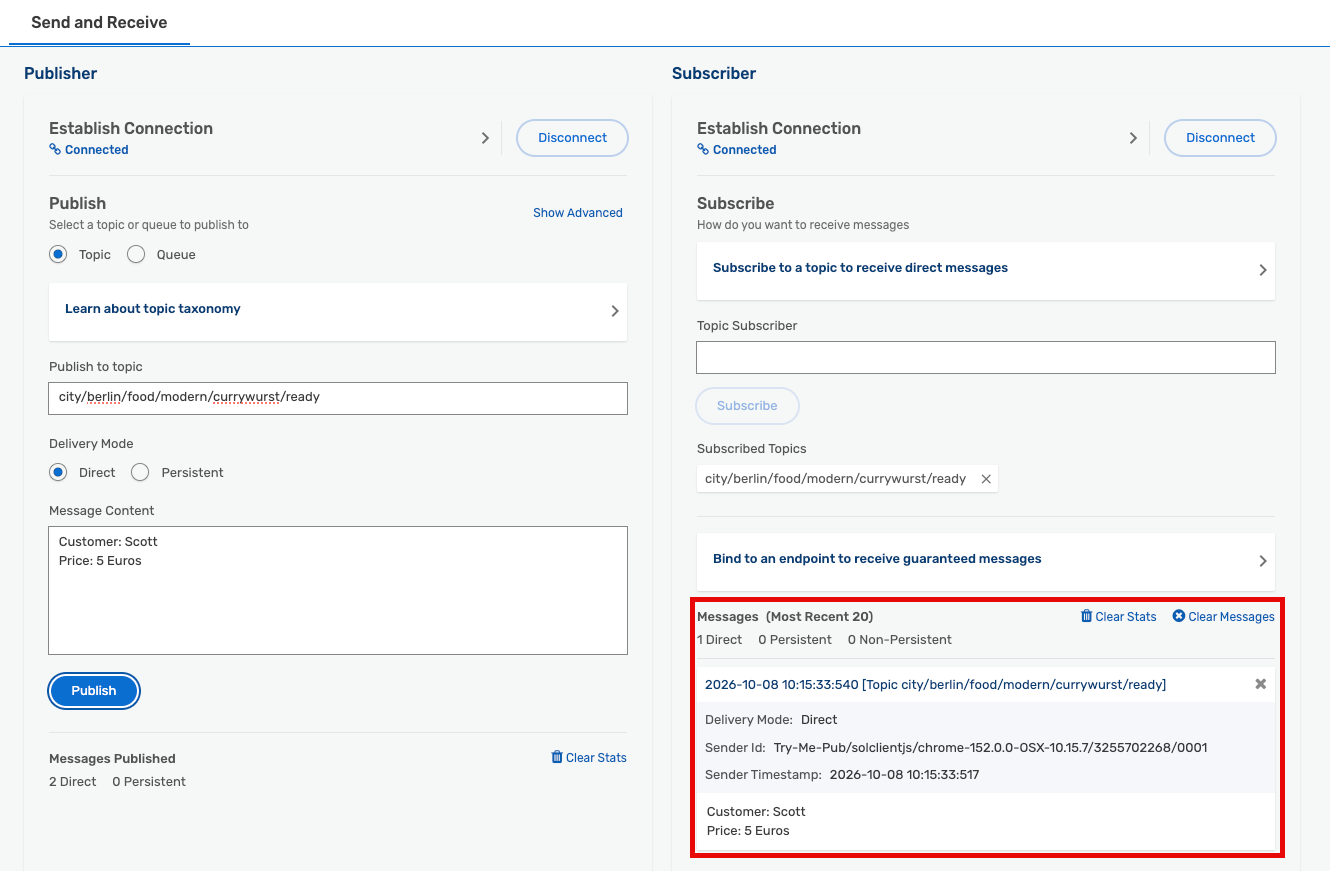This screenshot has width=1330, height=871.
Task: Disconnect the Publisher connection
Action: (x=572, y=138)
